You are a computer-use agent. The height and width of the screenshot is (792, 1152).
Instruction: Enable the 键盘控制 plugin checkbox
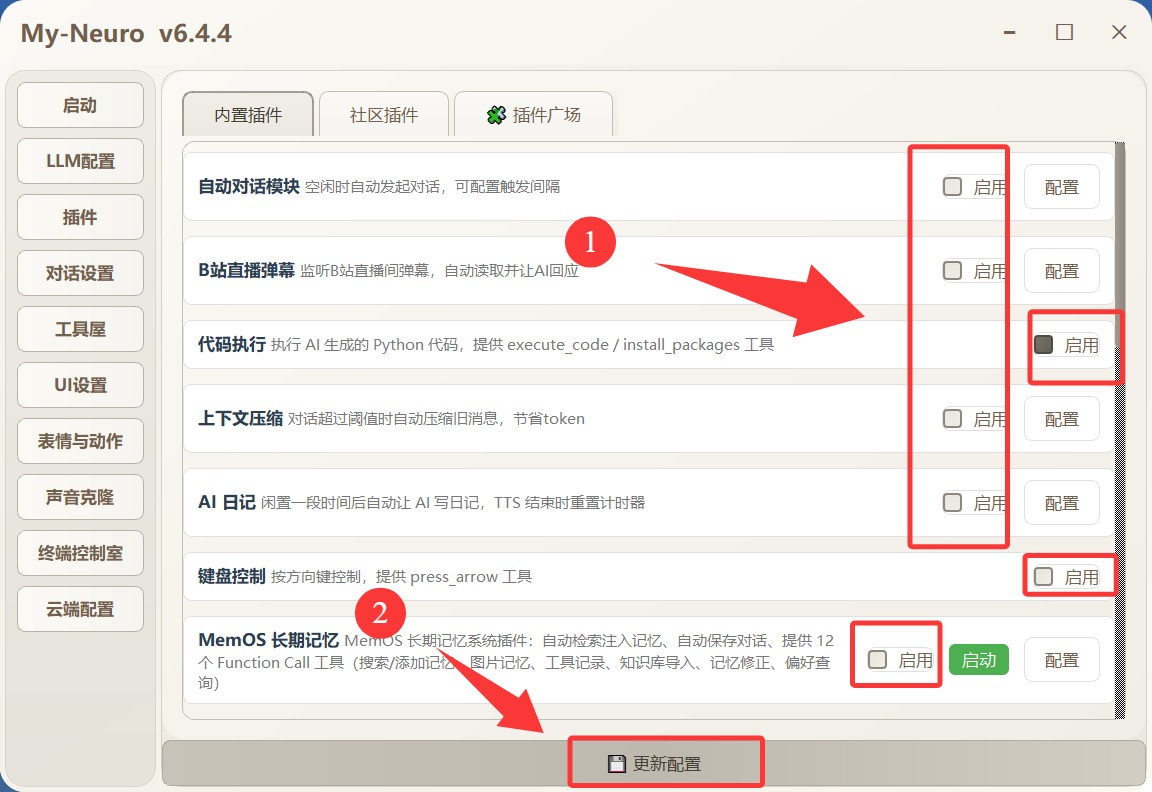pyautogui.click(x=1044, y=577)
